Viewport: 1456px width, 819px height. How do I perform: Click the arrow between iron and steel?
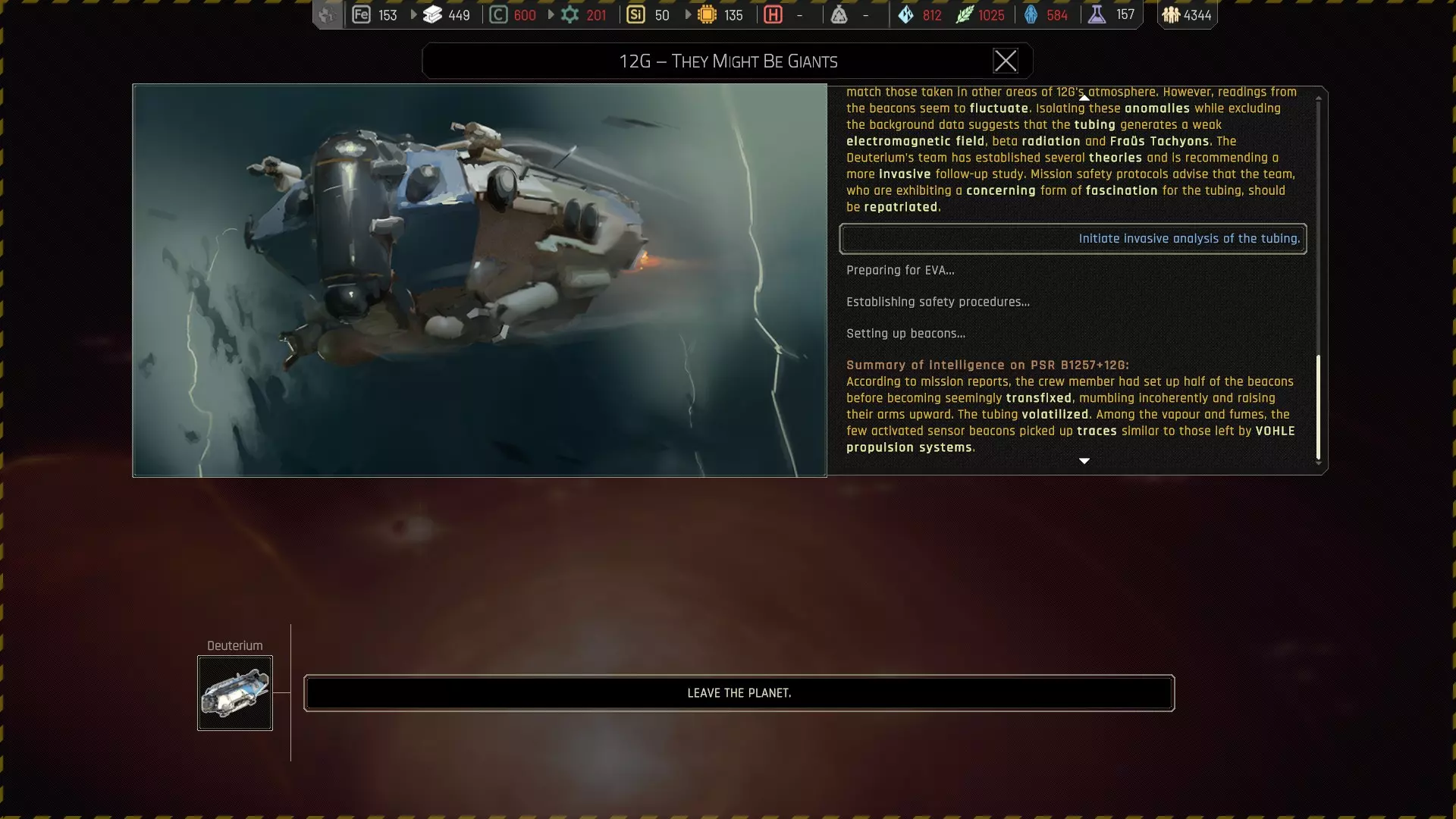[413, 14]
